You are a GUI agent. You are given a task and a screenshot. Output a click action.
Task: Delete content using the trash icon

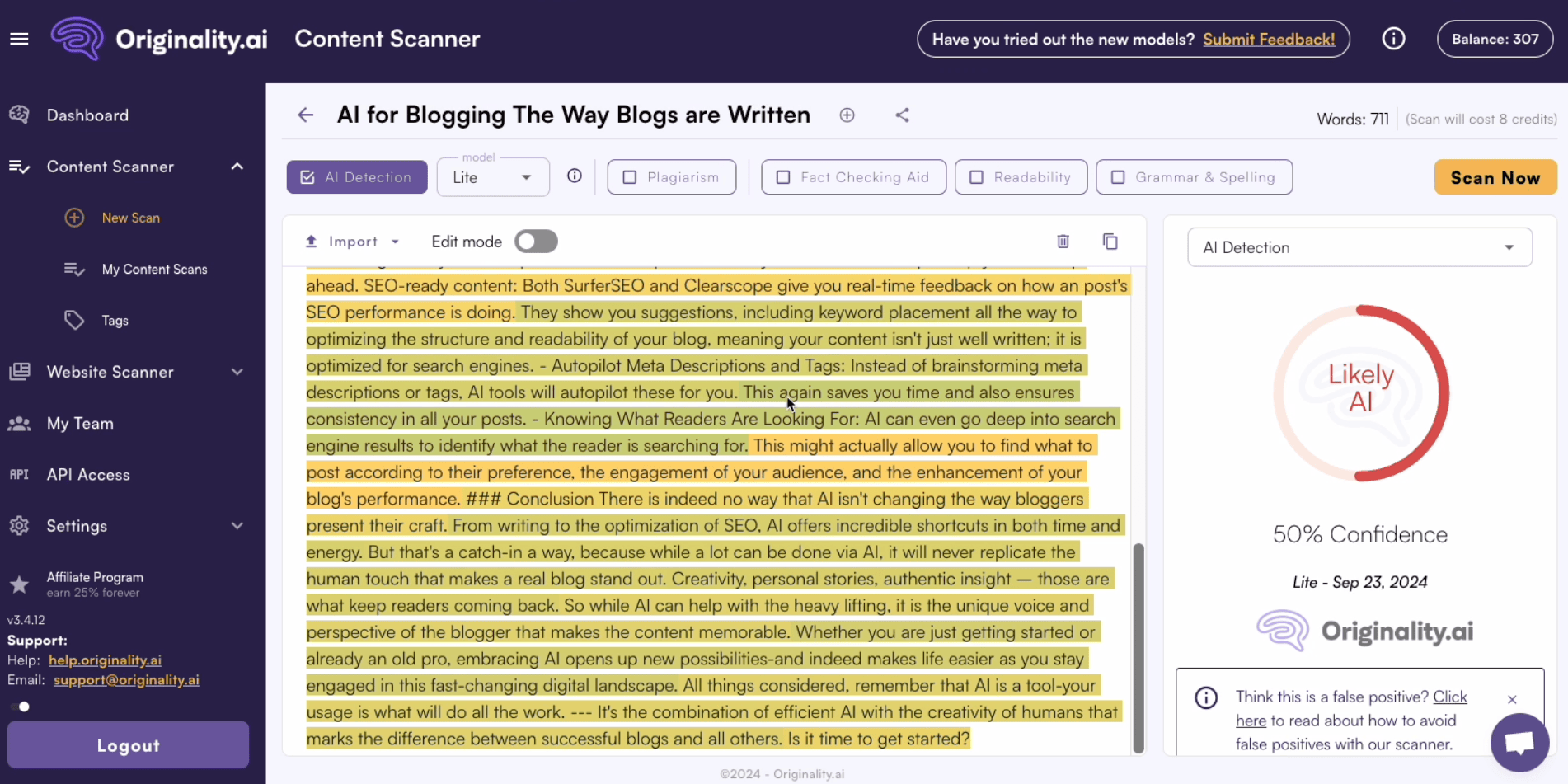pyautogui.click(x=1063, y=242)
